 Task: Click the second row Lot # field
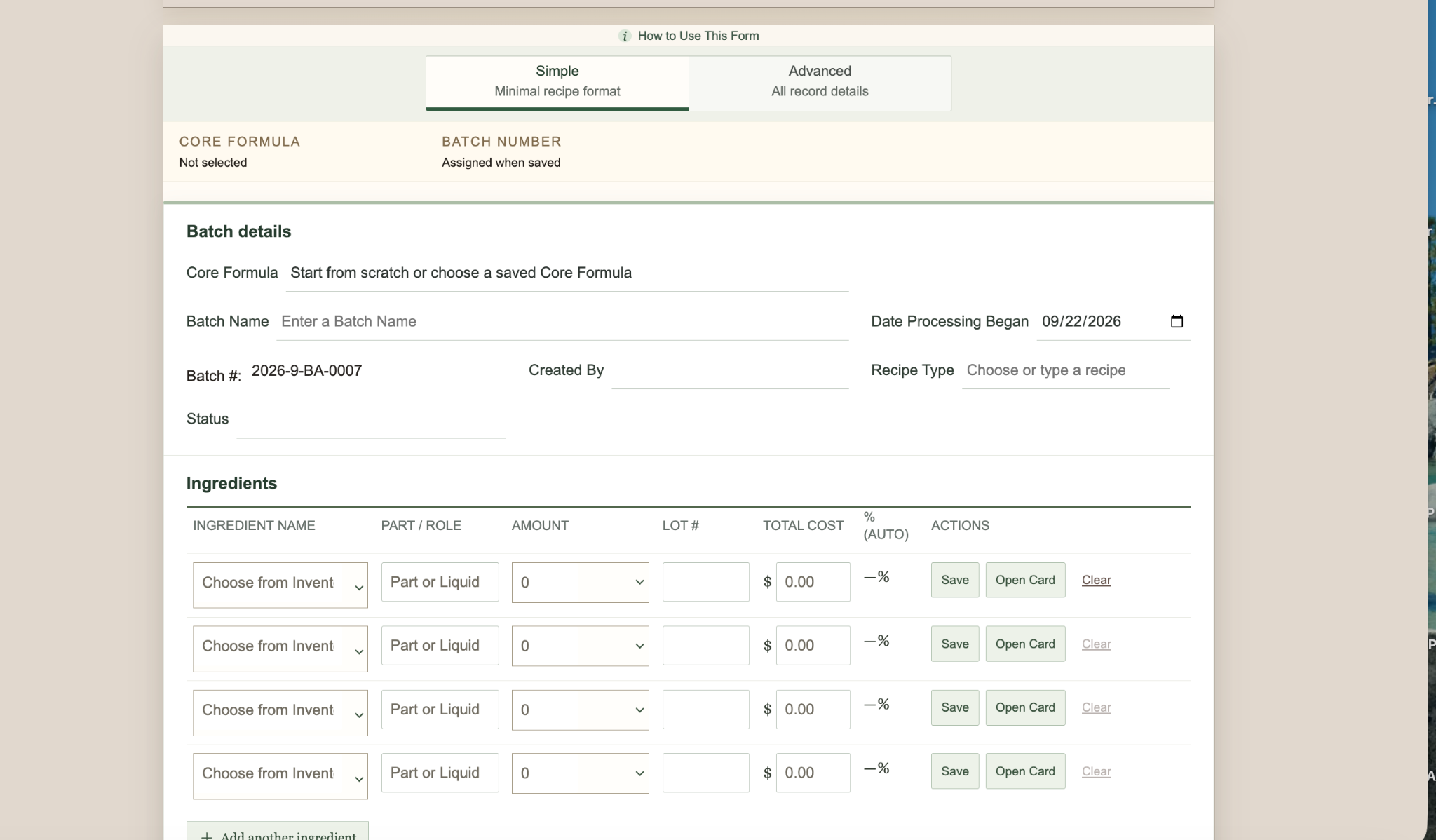705,645
